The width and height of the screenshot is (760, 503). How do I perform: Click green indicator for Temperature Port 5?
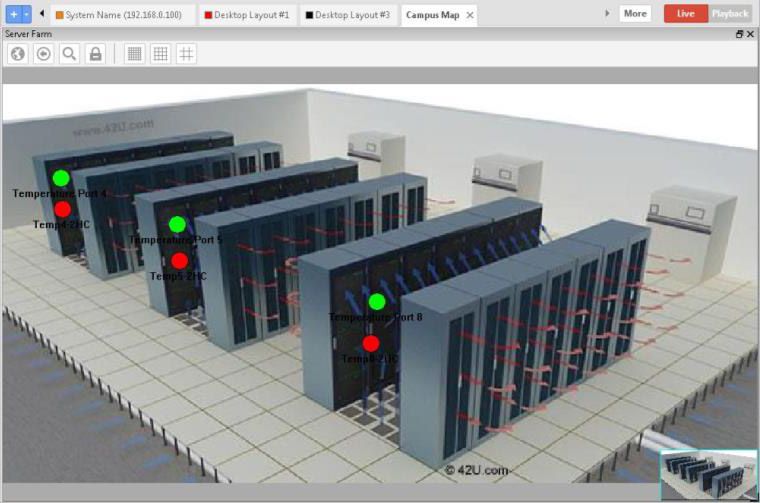[177, 224]
